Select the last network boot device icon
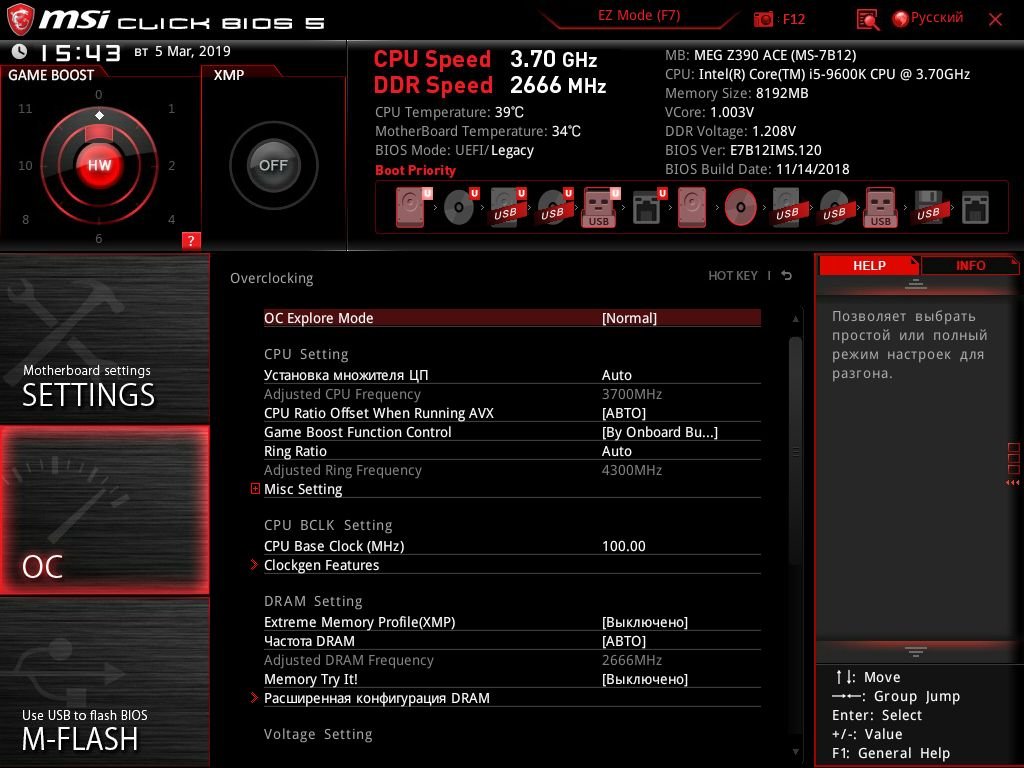The image size is (1024, 768). (x=975, y=207)
